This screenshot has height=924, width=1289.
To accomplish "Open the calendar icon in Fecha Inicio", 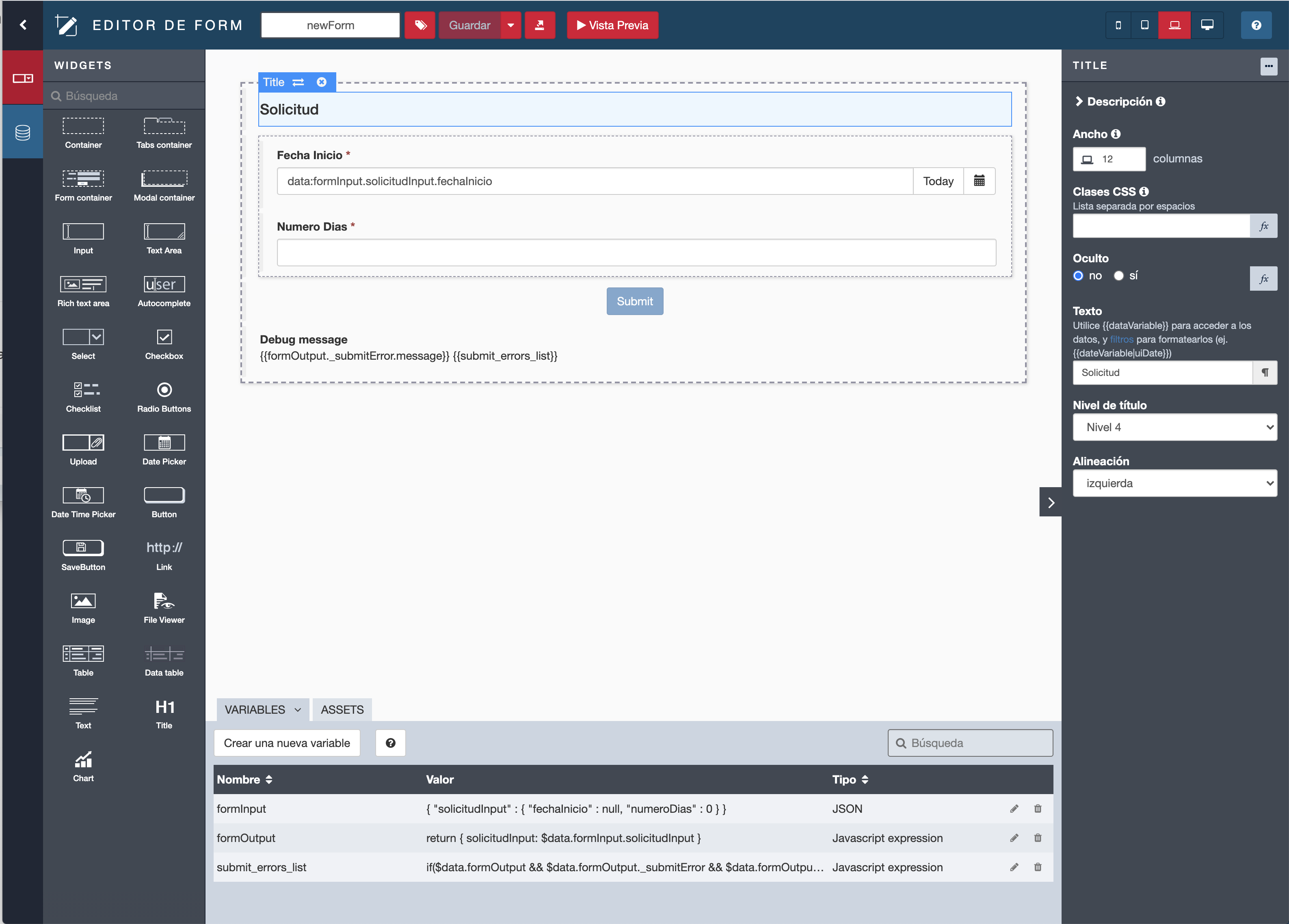I will (x=979, y=181).
